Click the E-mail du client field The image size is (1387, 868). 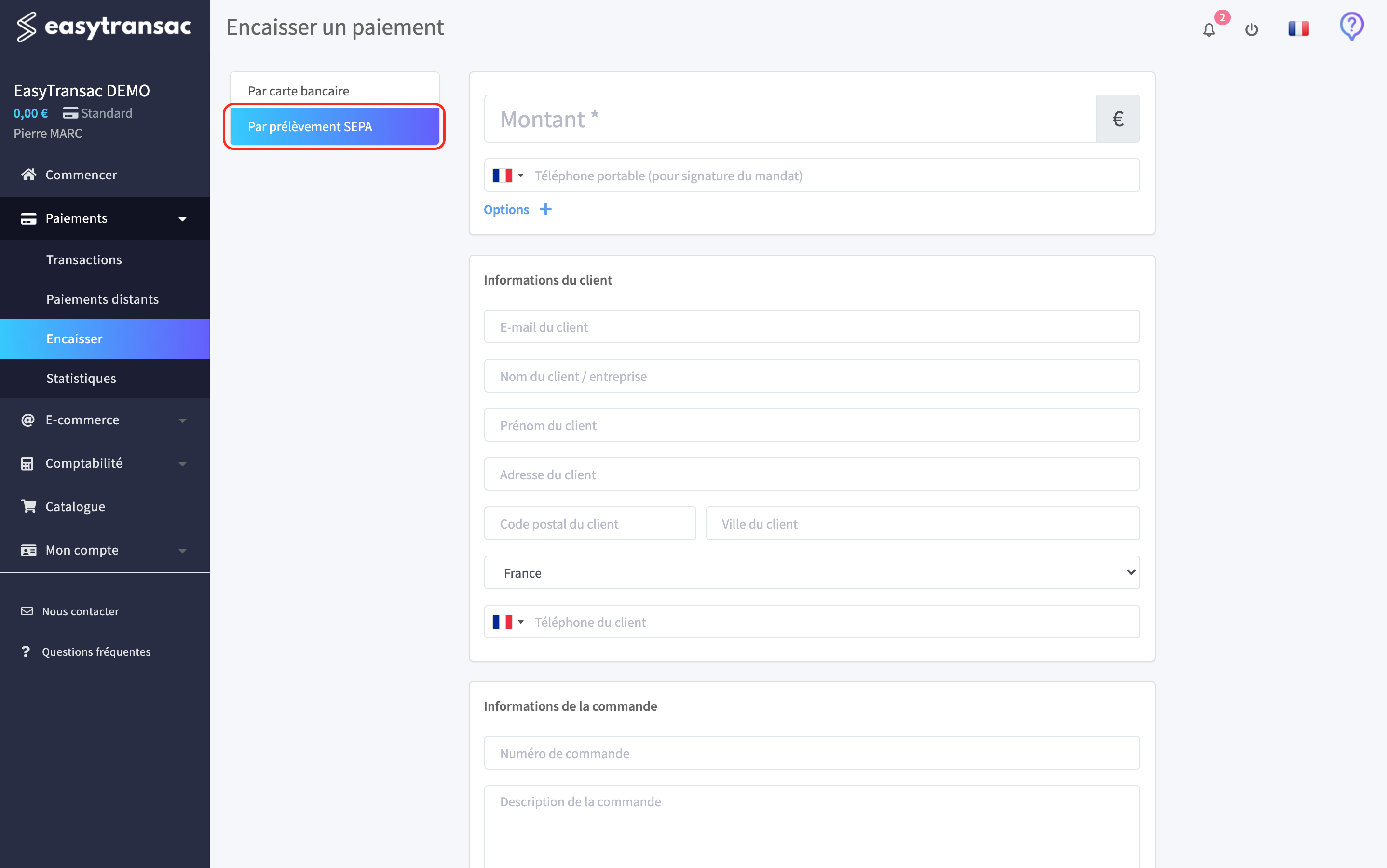point(811,326)
